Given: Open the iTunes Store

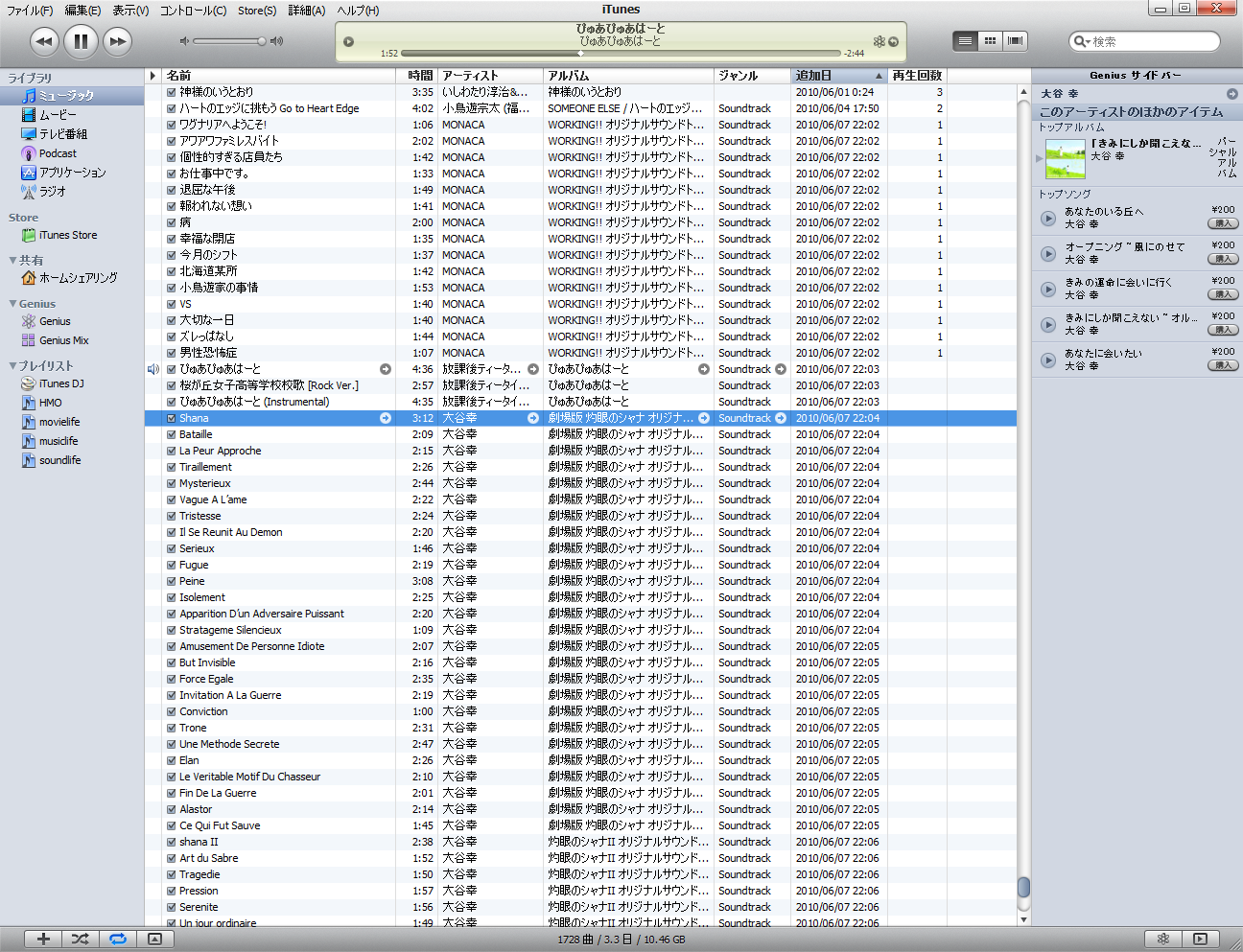Looking at the screenshot, I should (59, 235).
